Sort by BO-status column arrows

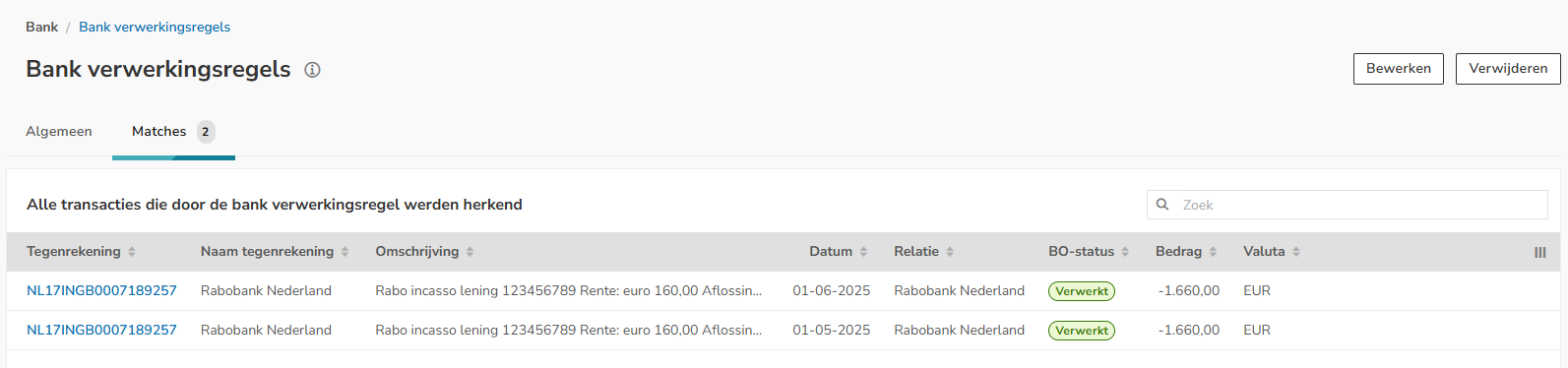1125,252
